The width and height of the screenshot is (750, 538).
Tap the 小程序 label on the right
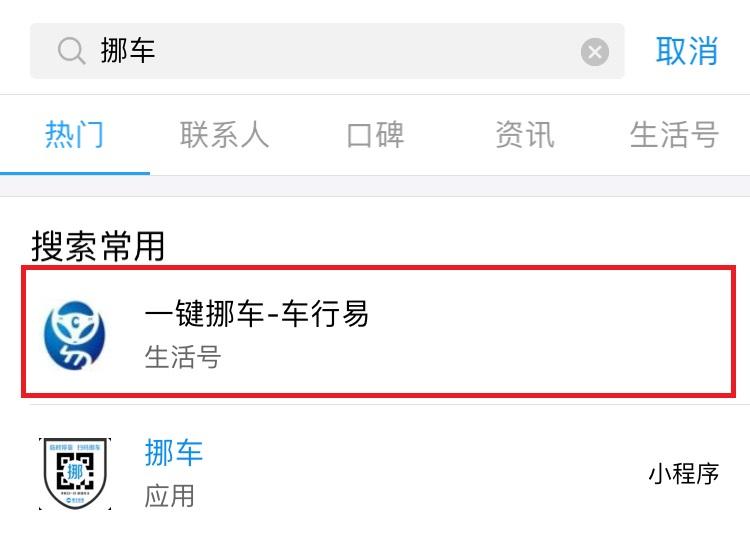tap(683, 474)
